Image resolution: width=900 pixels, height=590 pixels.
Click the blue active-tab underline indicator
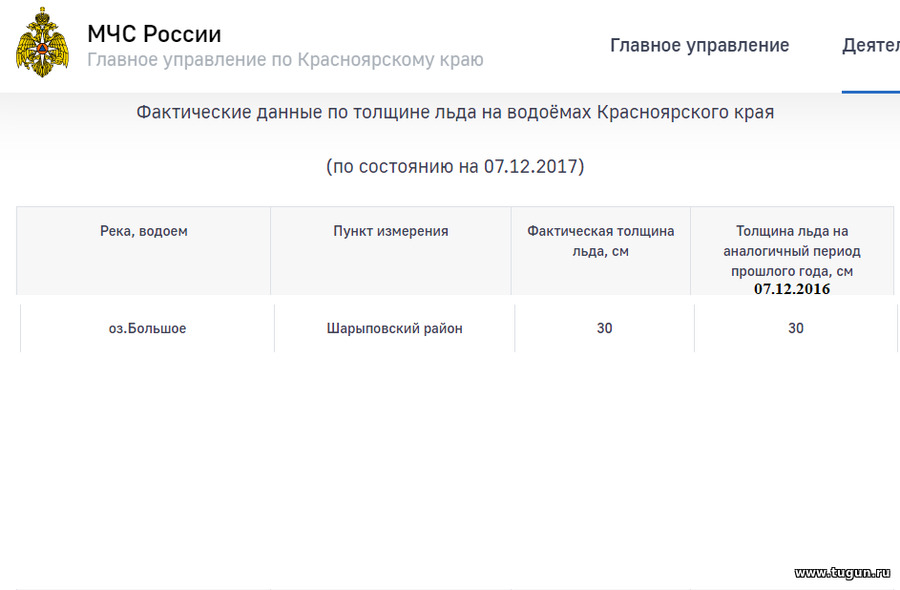pos(870,92)
